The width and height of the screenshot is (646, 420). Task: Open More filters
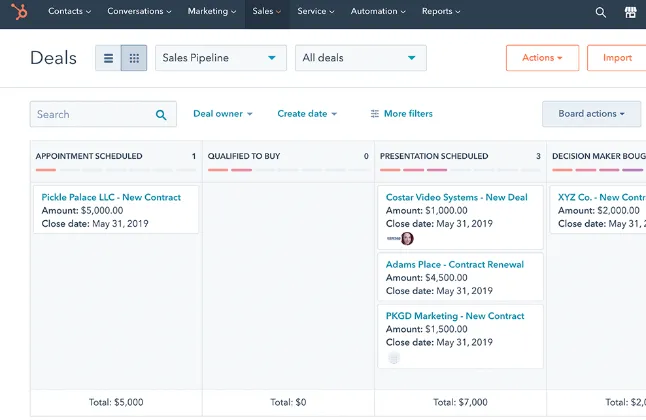[x=401, y=114]
